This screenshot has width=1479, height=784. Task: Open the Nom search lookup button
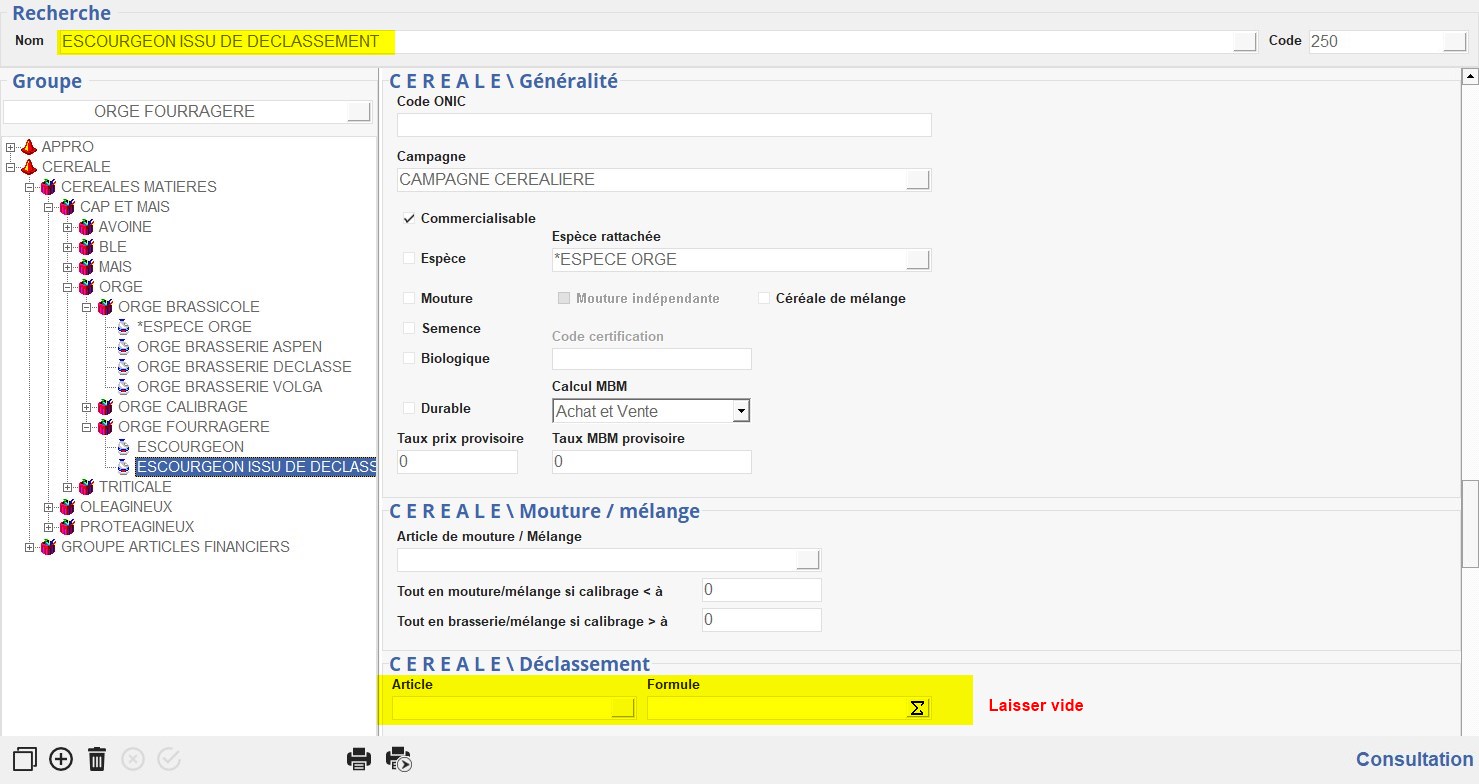[x=1244, y=42]
